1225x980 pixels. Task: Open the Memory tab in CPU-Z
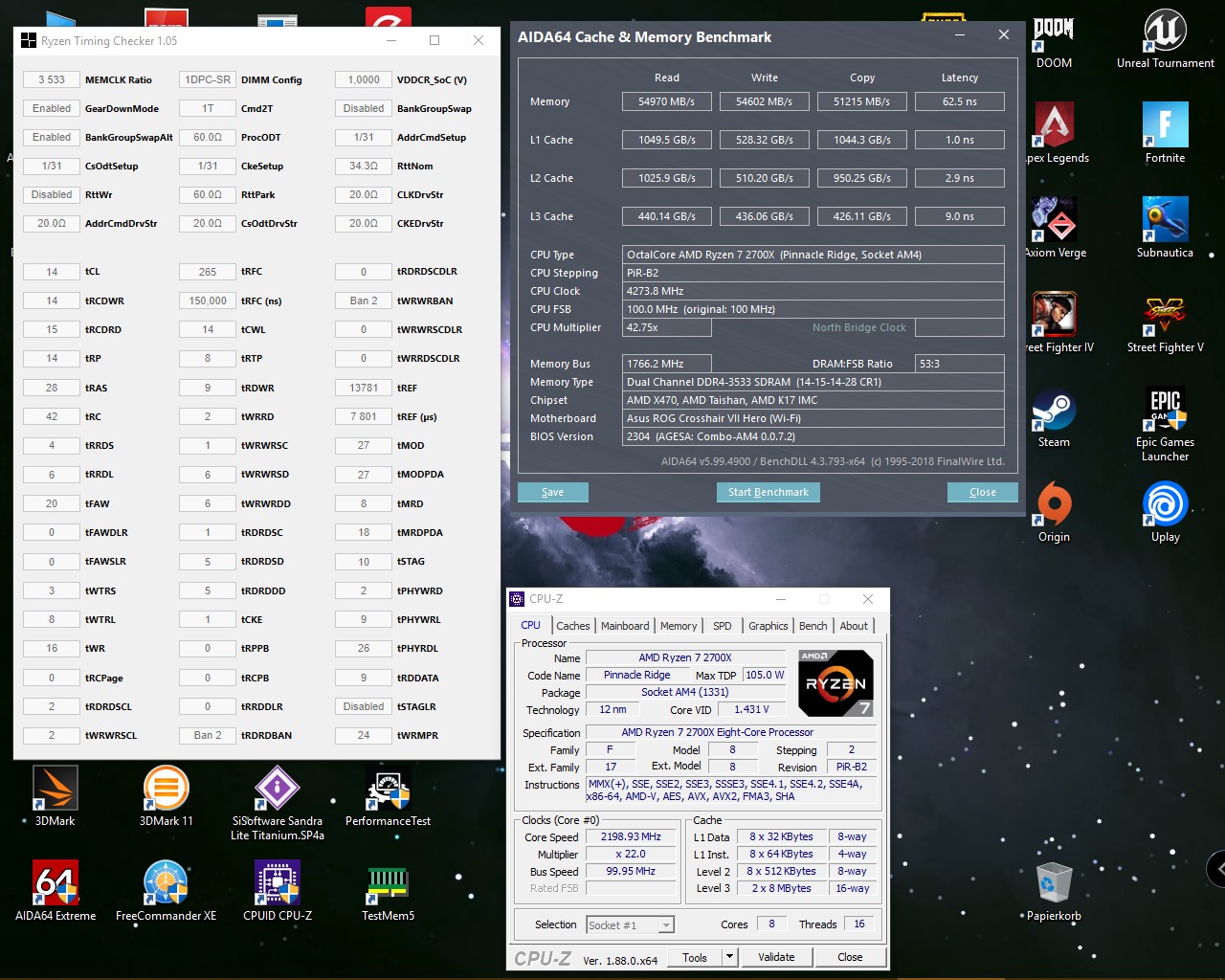click(x=679, y=626)
